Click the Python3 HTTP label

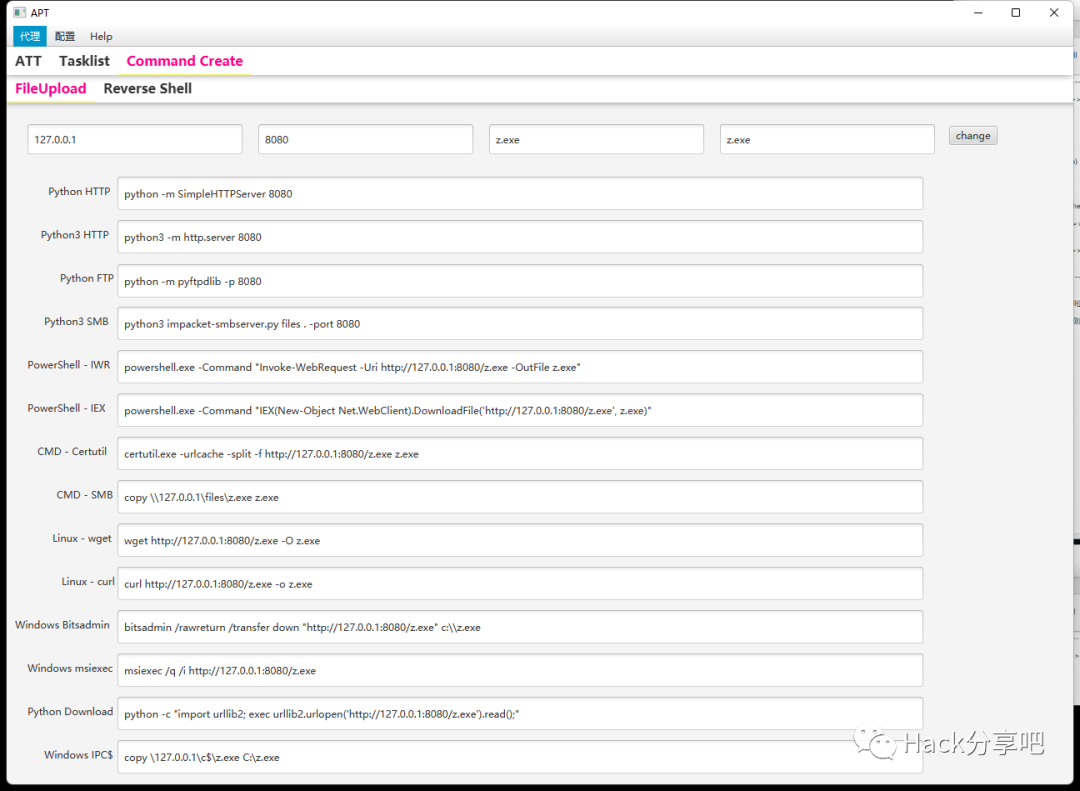[75, 235]
